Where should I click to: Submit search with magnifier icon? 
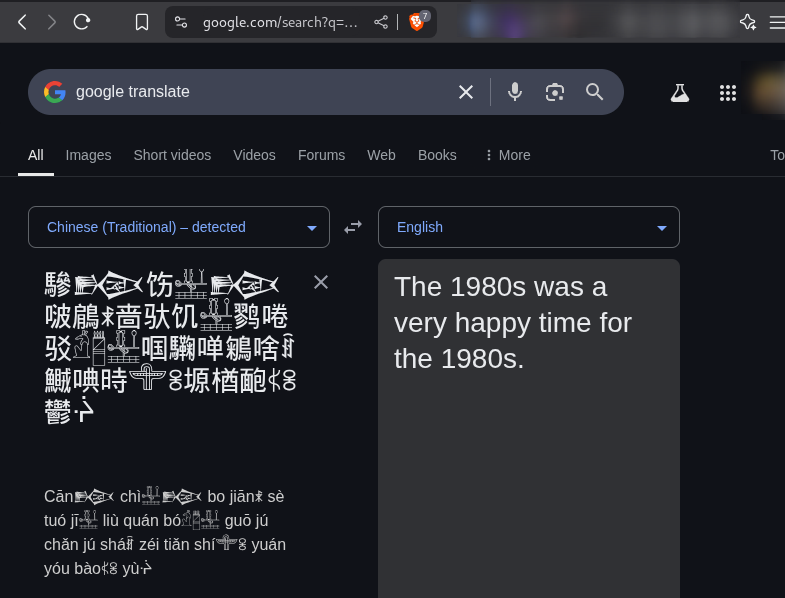[x=594, y=92]
